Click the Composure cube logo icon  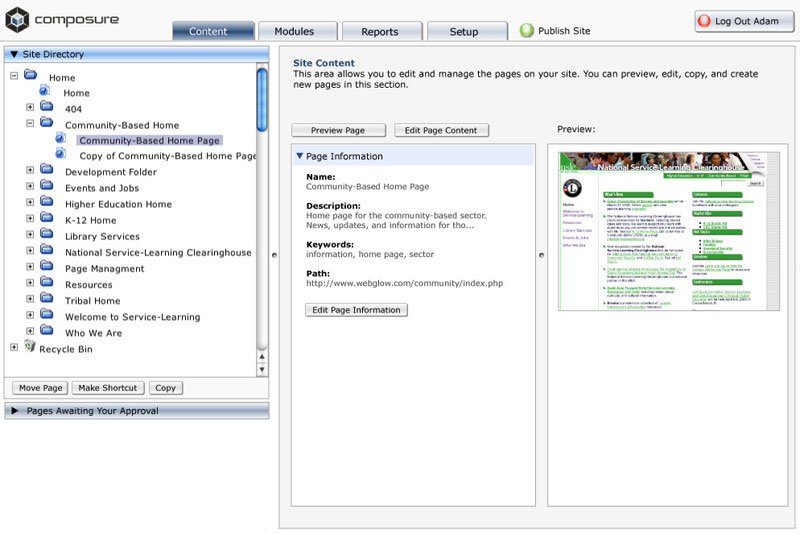coord(18,20)
